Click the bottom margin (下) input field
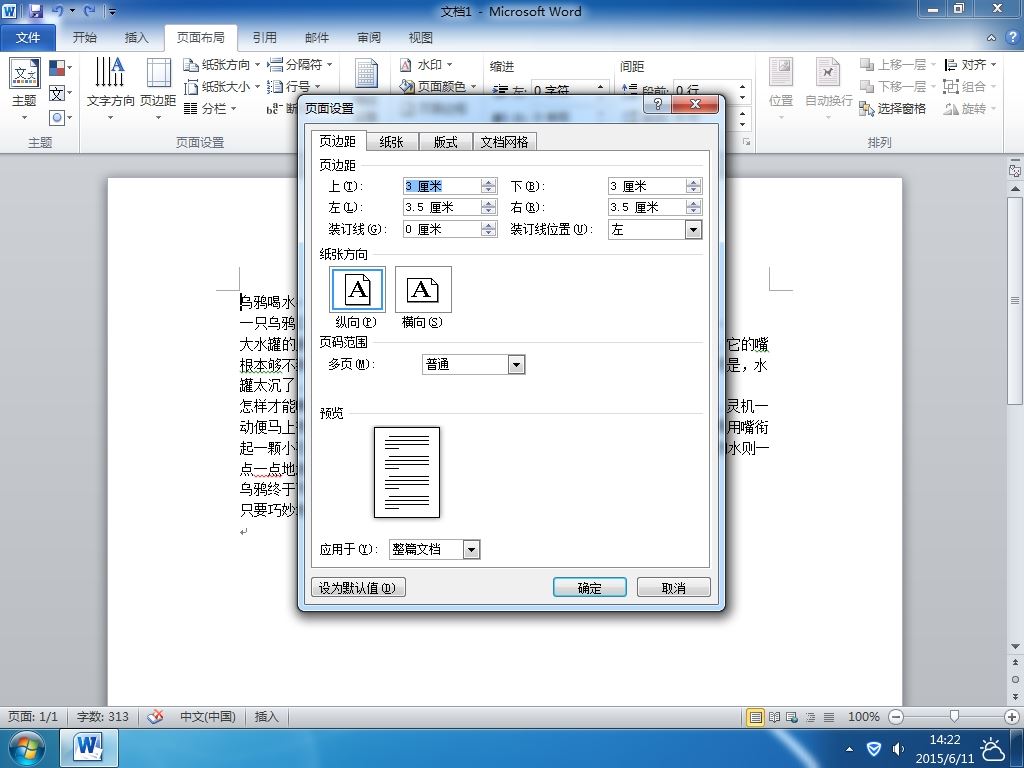This screenshot has height=768, width=1024. pyautogui.click(x=647, y=186)
